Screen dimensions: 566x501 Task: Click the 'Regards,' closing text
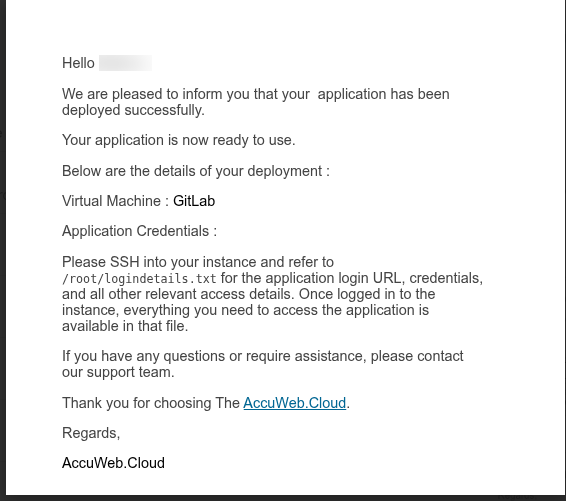[x=91, y=433]
